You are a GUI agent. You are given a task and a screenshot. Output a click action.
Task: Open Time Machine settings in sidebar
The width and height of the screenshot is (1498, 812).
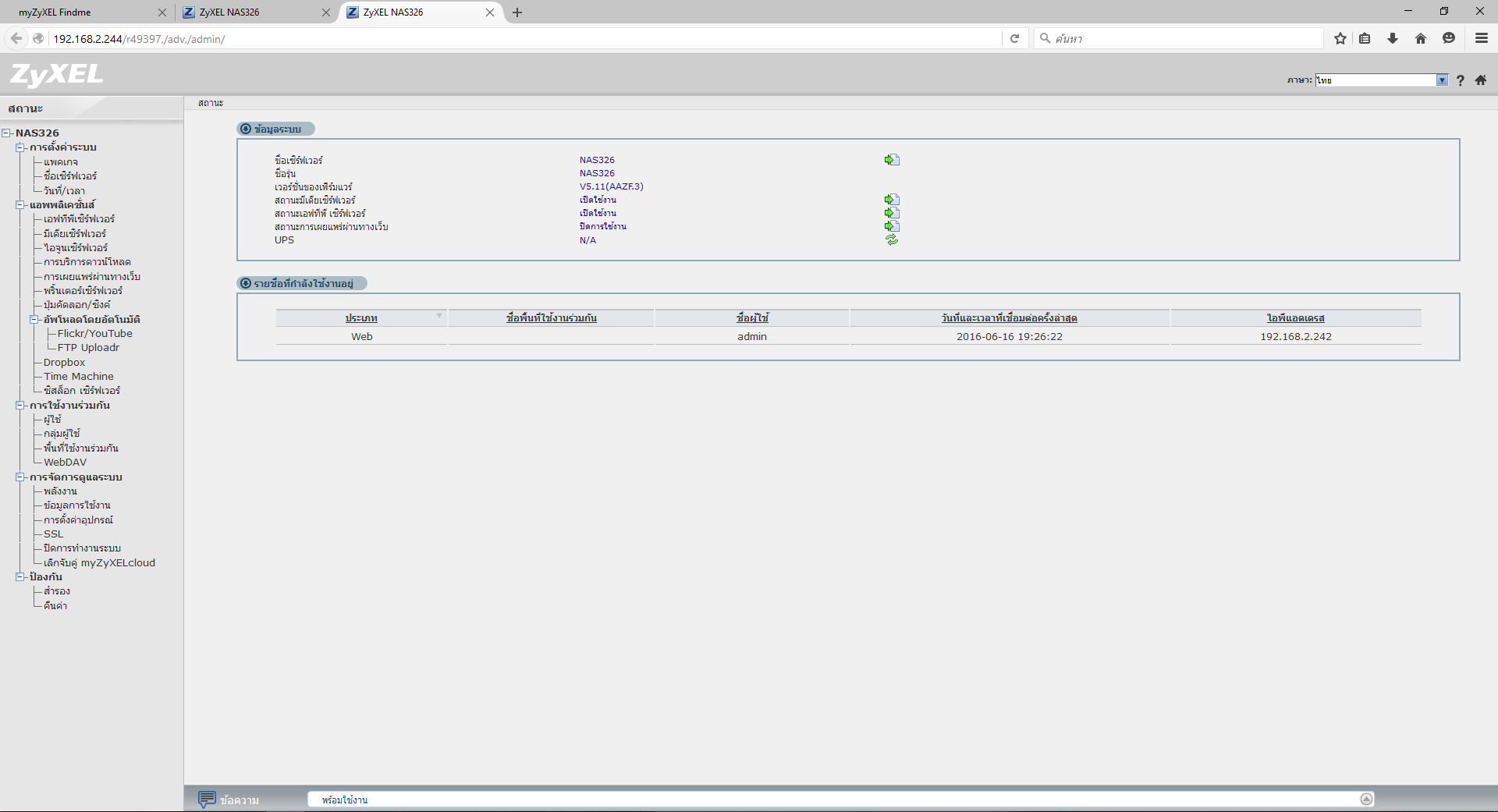78,377
